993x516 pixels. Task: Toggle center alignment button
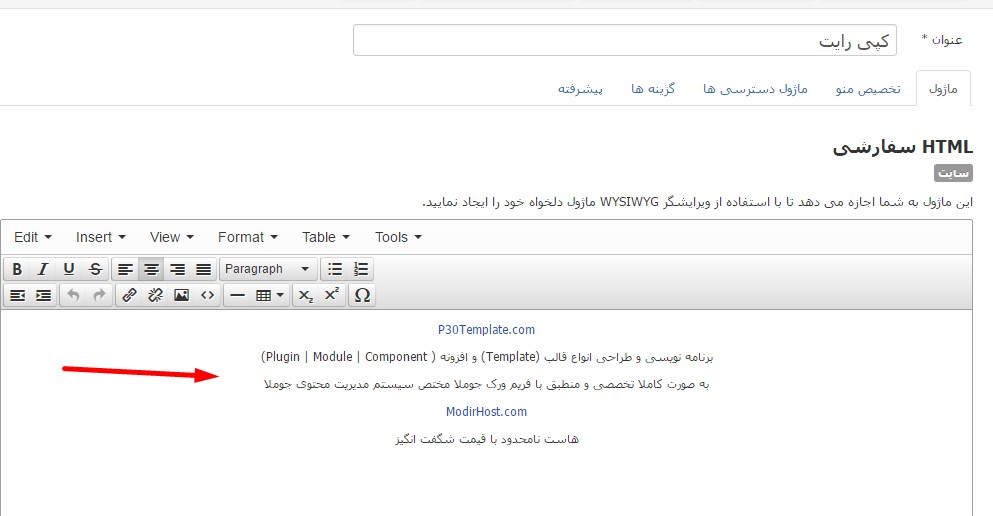[x=151, y=269]
